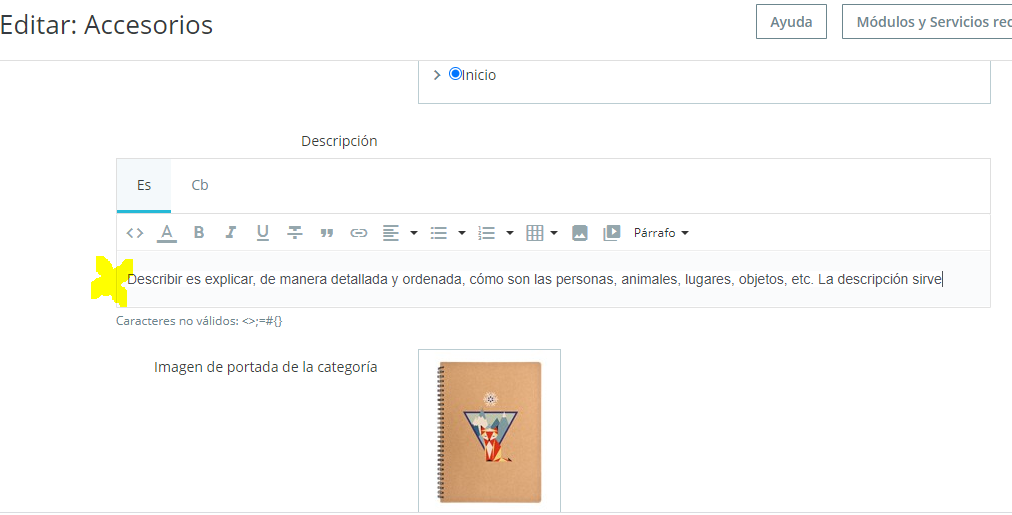Open alignment options dropdown arrow
The image size is (1012, 515).
414,233
